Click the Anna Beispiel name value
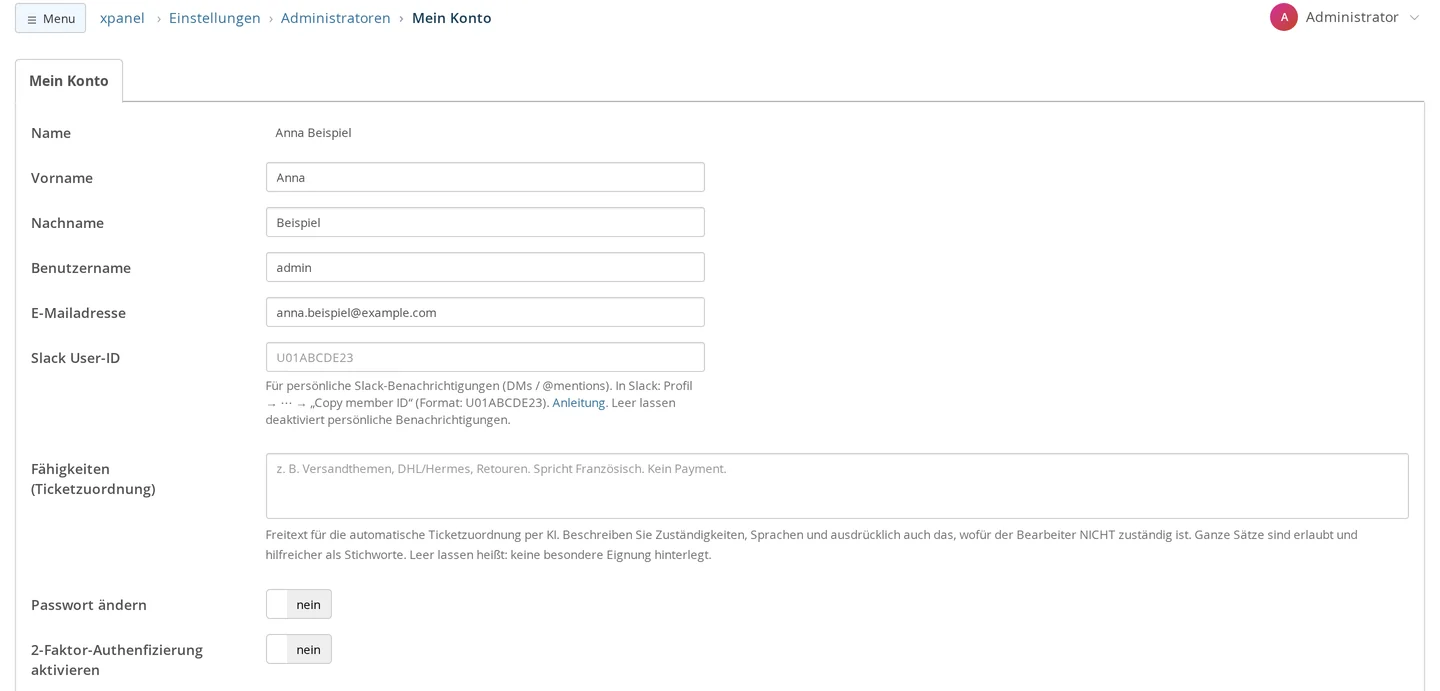Image resolution: width=1440 pixels, height=691 pixels. click(x=313, y=132)
